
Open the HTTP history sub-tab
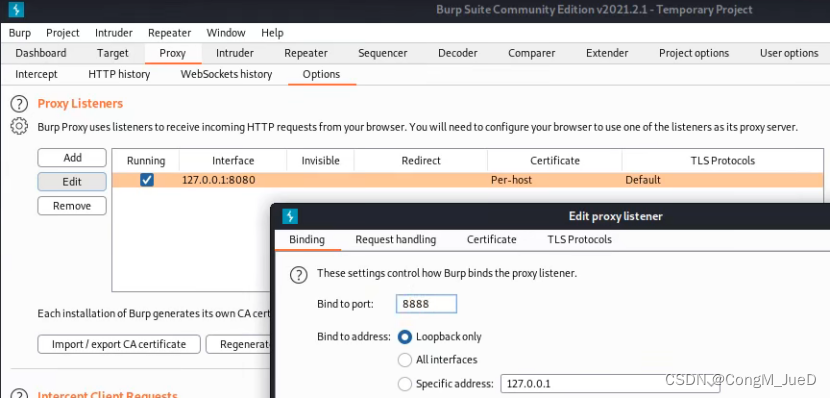pyautogui.click(x=119, y=74)
